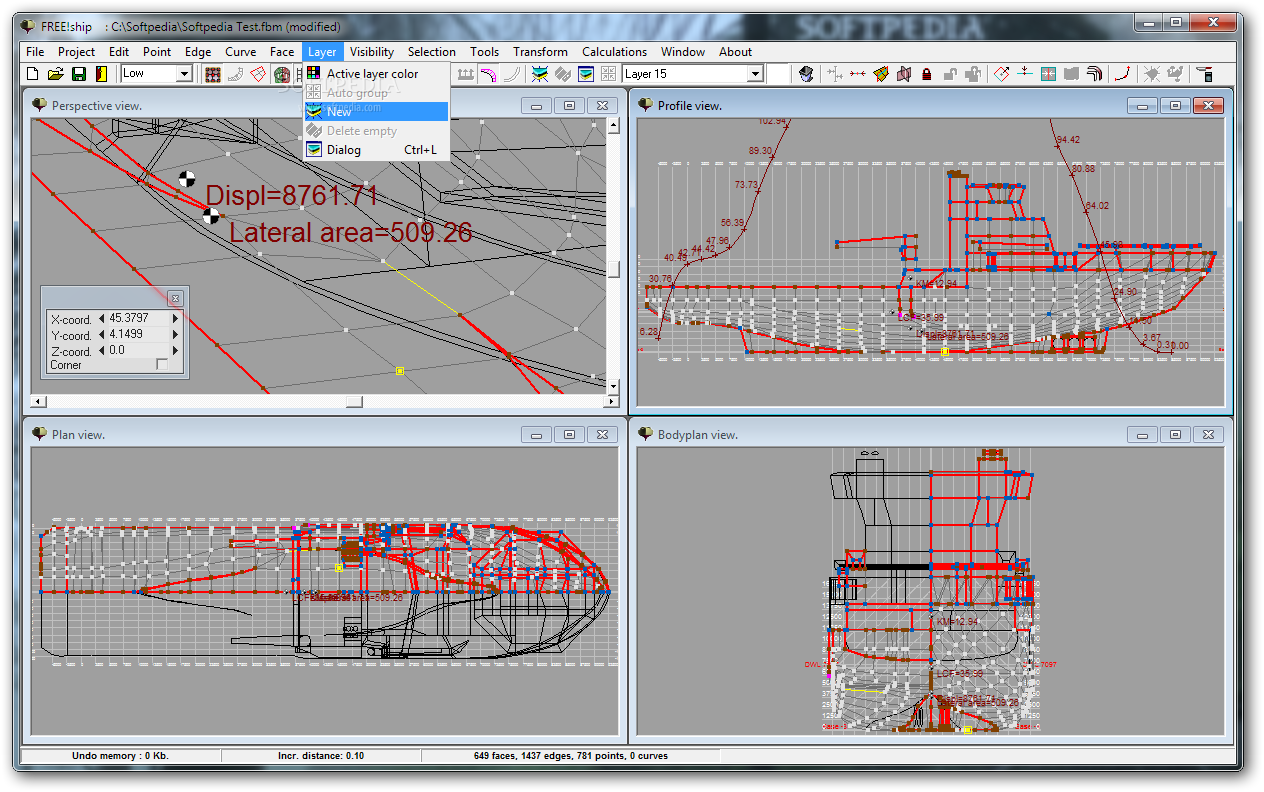This screenshot has width=1264, height=792.
Task: Click status text Undo memory : 0 Kb.
Action: pyautogui.click(x=121, y=756)
